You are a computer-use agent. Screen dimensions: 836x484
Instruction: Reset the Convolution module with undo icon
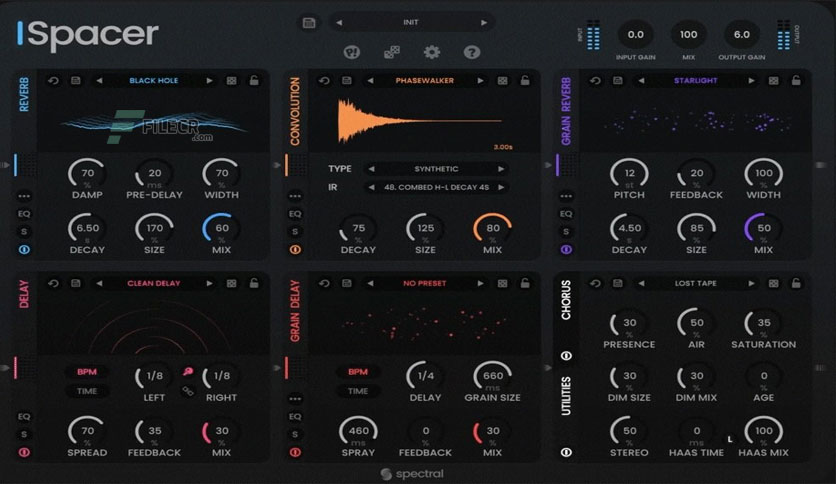[324, 80]
